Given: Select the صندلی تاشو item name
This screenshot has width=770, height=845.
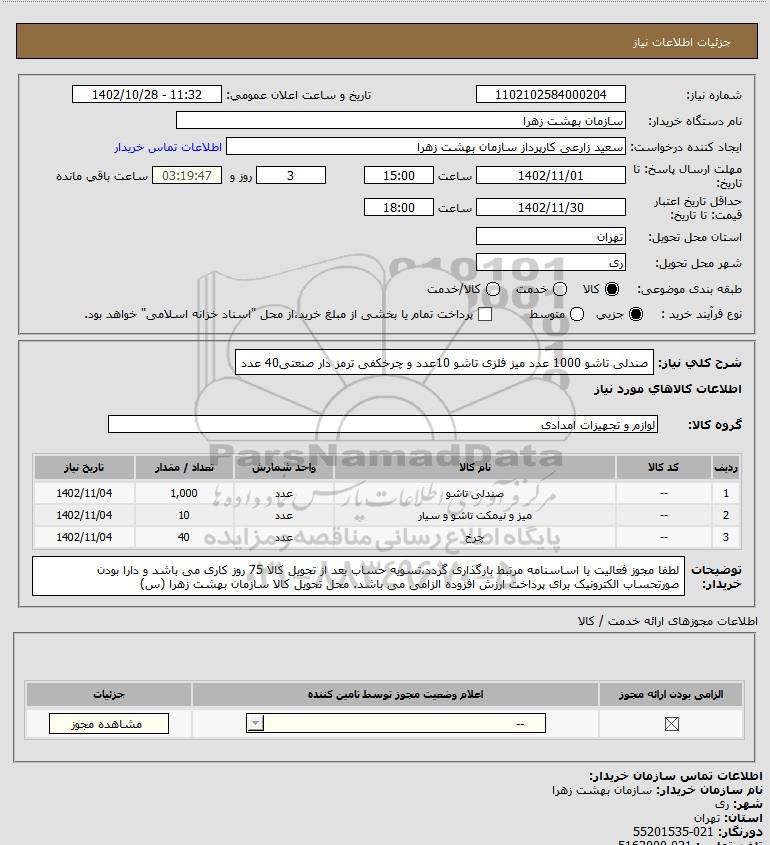Looking at the screenshot, I should (x=475, y=493).
